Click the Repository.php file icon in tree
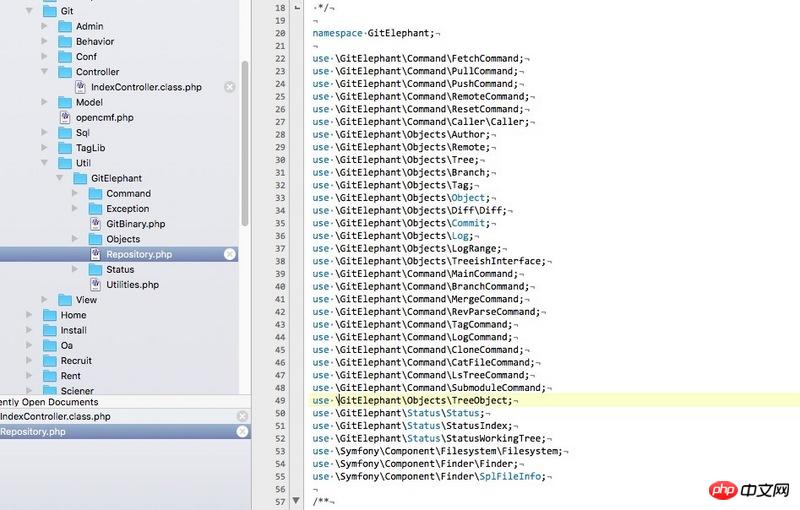Screen dimensions: 800x510 point(95,254)
